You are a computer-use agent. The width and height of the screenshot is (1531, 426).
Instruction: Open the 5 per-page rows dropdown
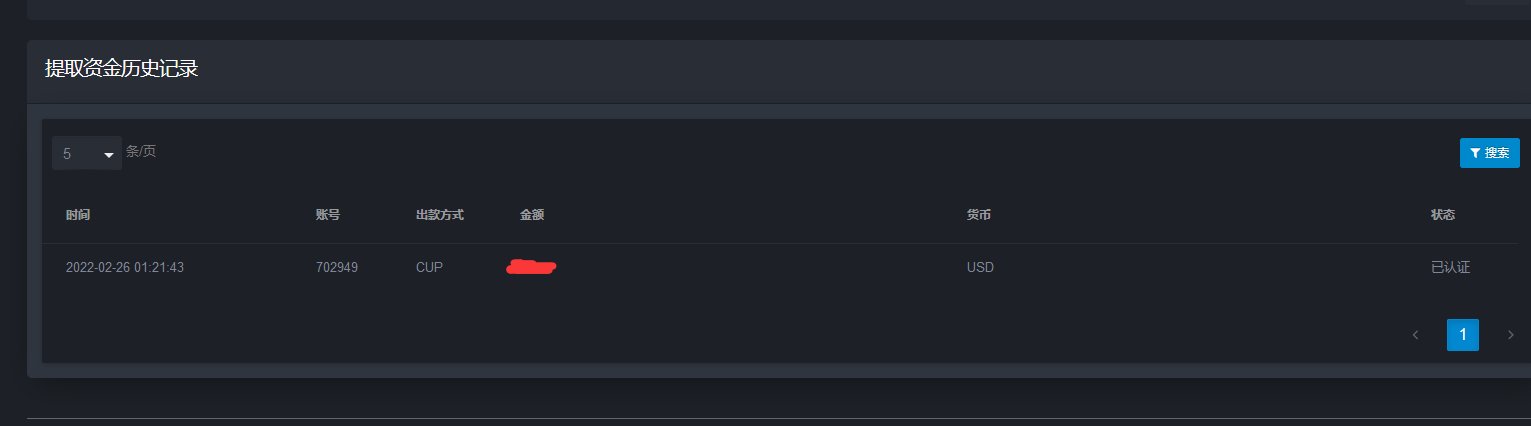pyautogui.click(x=87, y=154)
